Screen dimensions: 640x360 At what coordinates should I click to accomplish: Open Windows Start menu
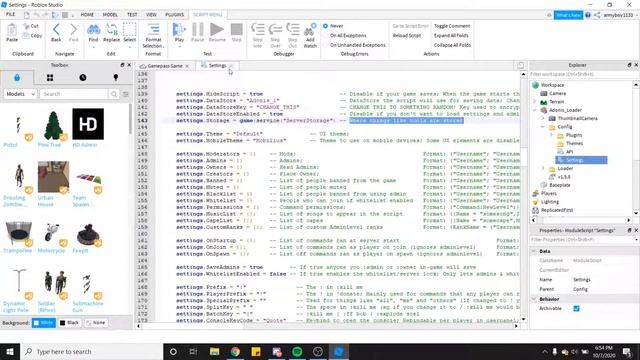pos(10,351)
